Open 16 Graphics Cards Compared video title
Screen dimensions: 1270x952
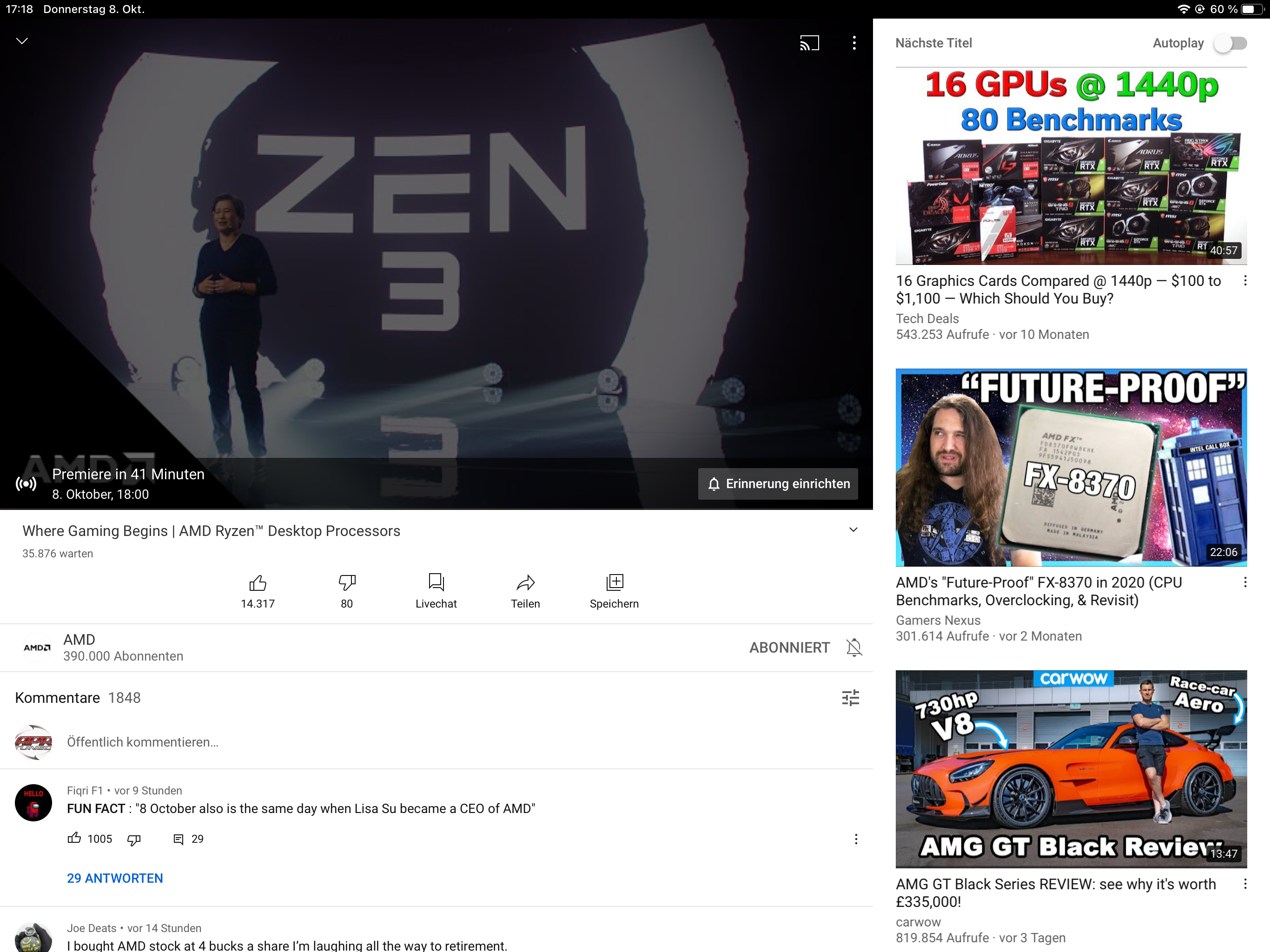[1058, 290]
